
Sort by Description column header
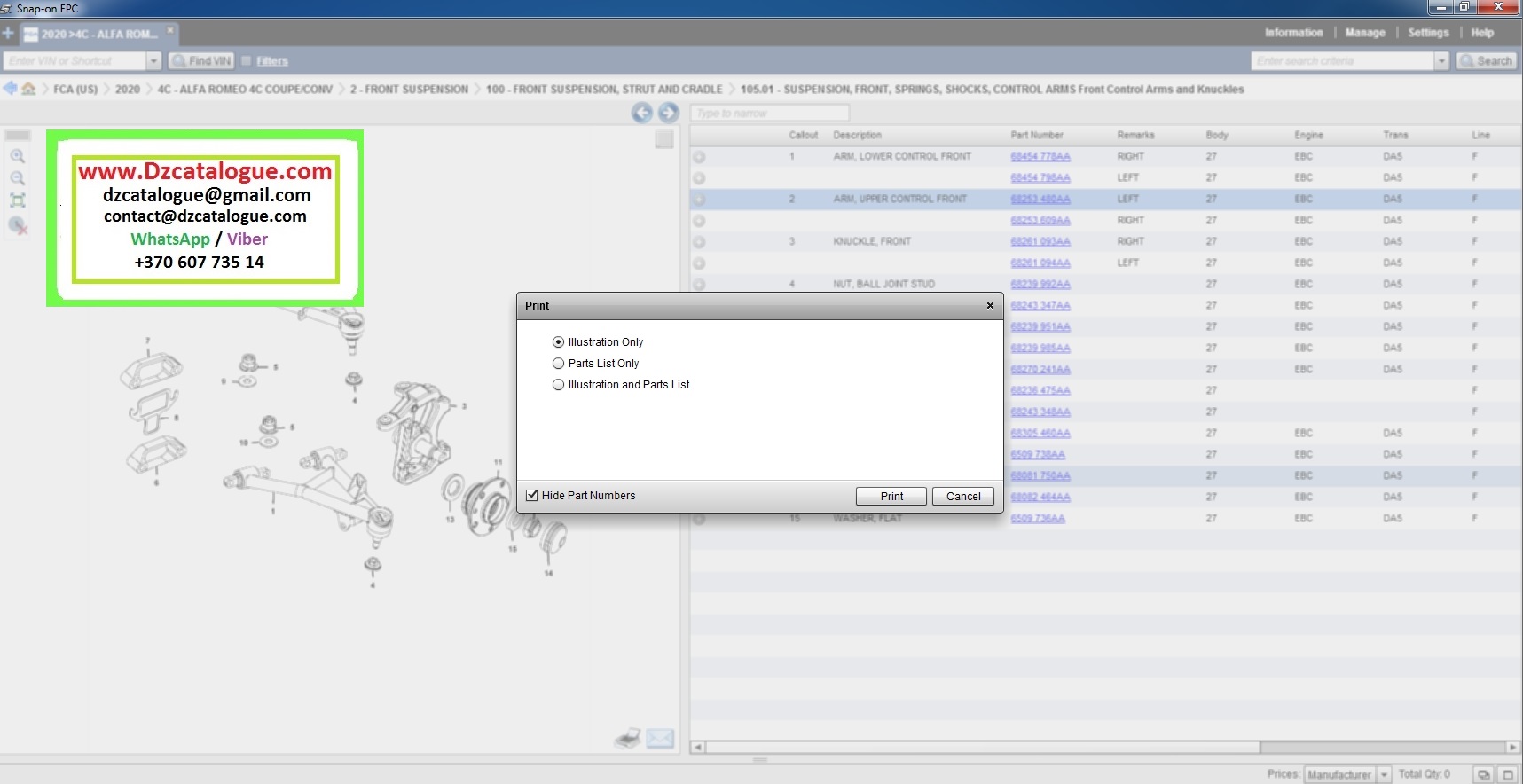pos(857,136)
